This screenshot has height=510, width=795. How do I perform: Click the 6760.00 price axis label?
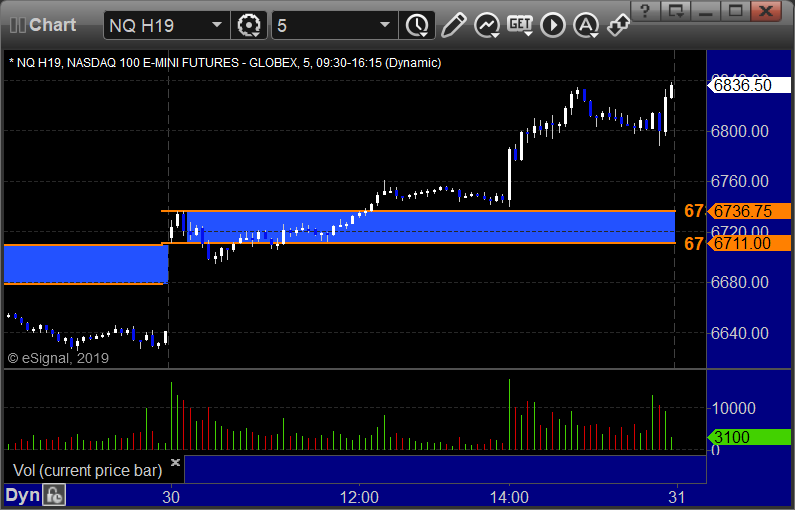(740, 181)
